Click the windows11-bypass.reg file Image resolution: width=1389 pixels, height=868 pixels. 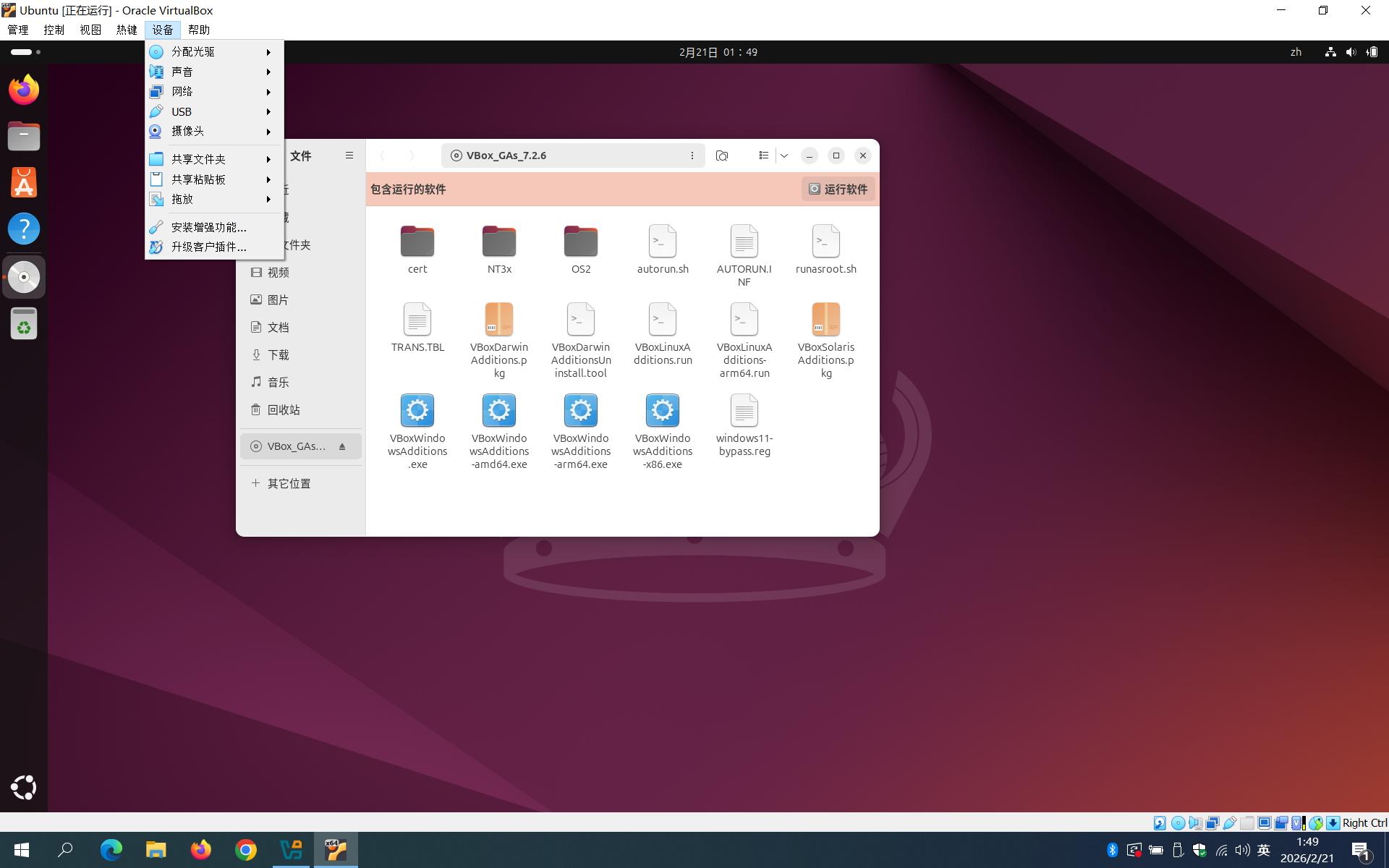pos(744,412)
